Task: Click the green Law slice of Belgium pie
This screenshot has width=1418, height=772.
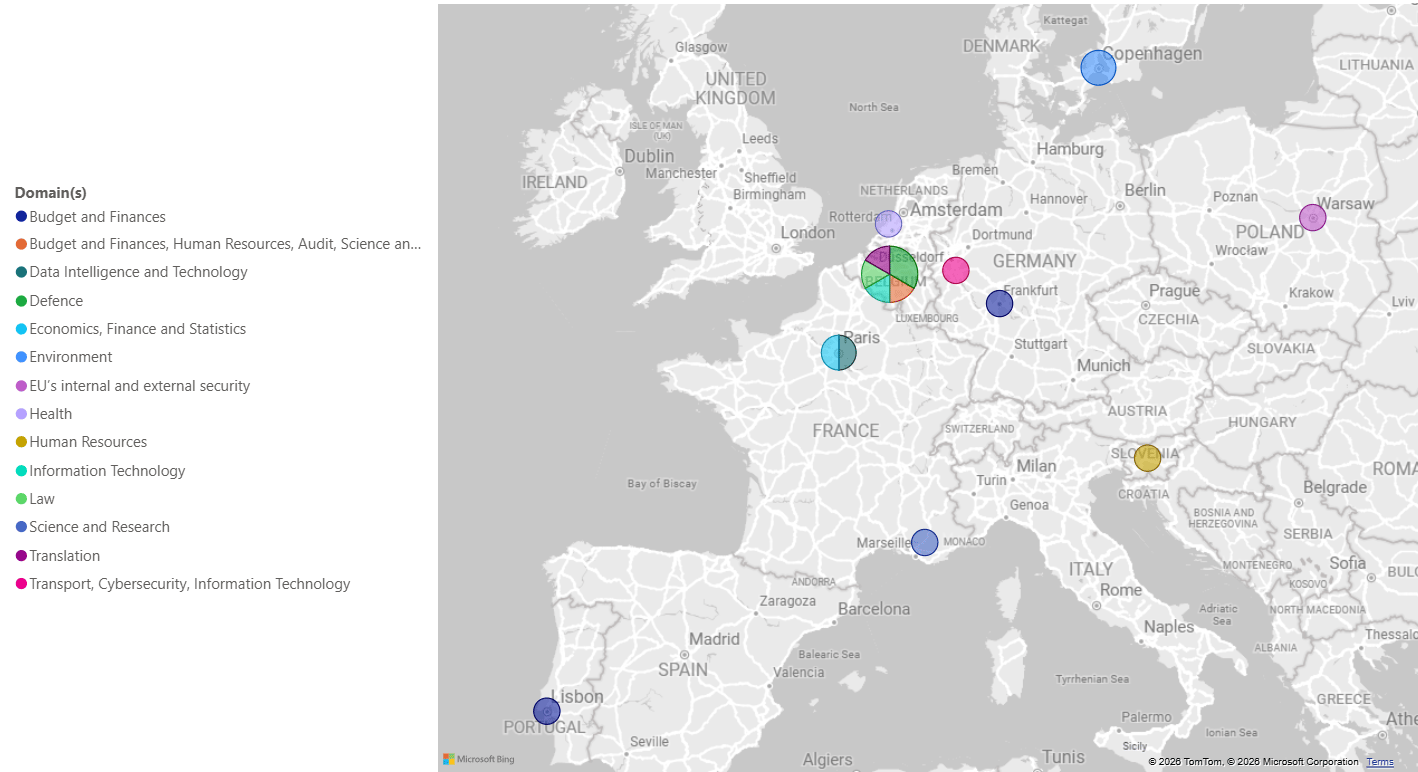Action: (872, 275)
